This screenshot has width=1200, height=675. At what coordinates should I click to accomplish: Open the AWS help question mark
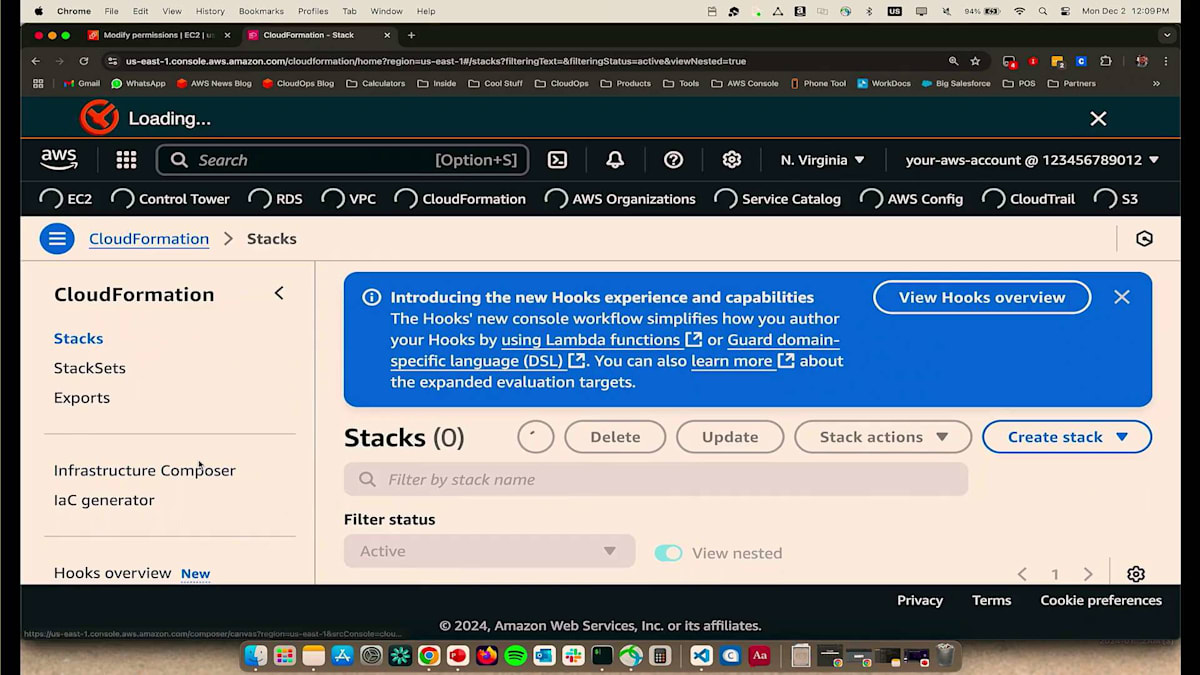pyautogui.click(x=673, y=160)
